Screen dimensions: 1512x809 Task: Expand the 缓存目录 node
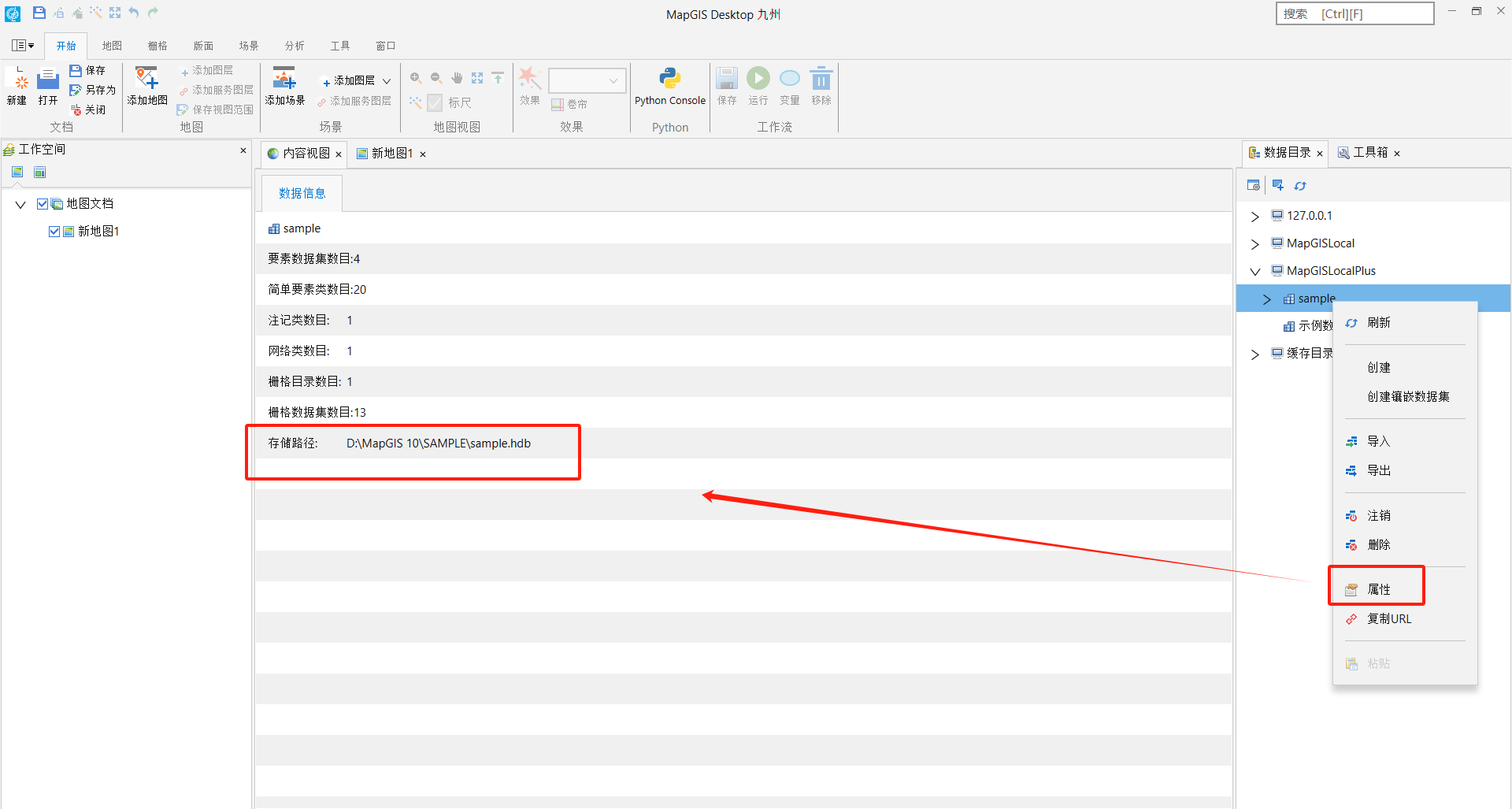[x=1255, y=354]
